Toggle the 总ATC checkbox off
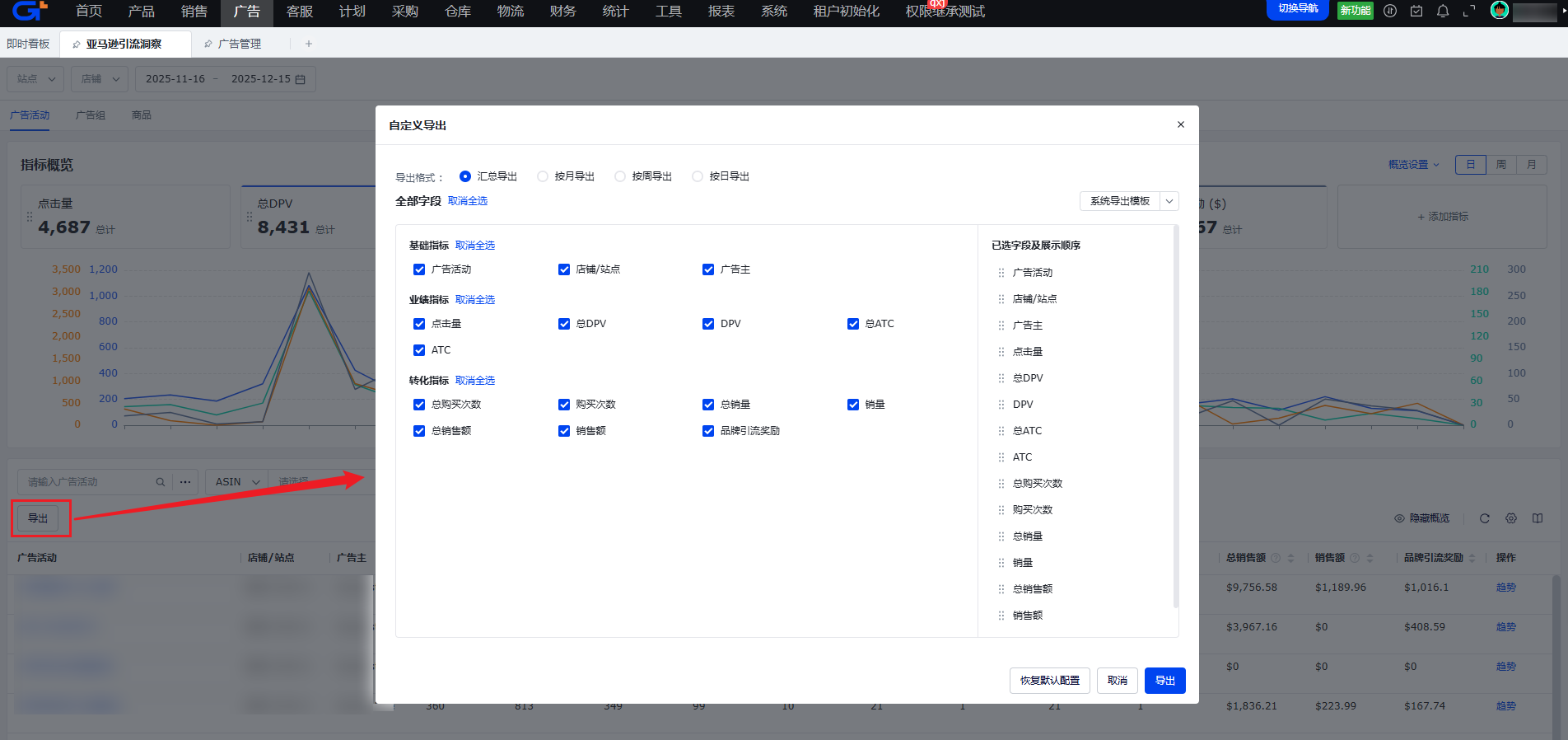Screen dimensions: 1568x740 click(x=853, y=324)
